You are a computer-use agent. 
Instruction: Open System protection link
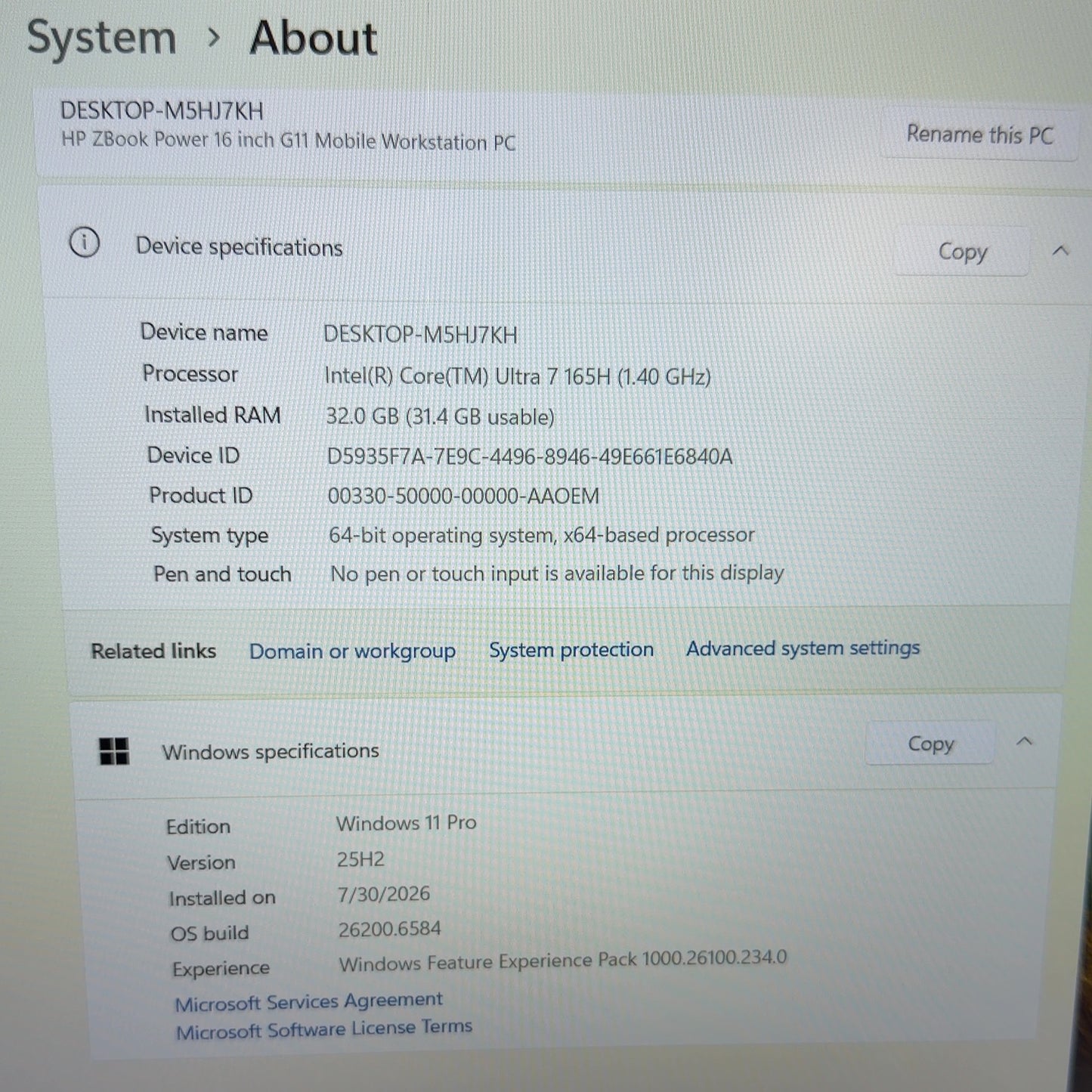571,650
